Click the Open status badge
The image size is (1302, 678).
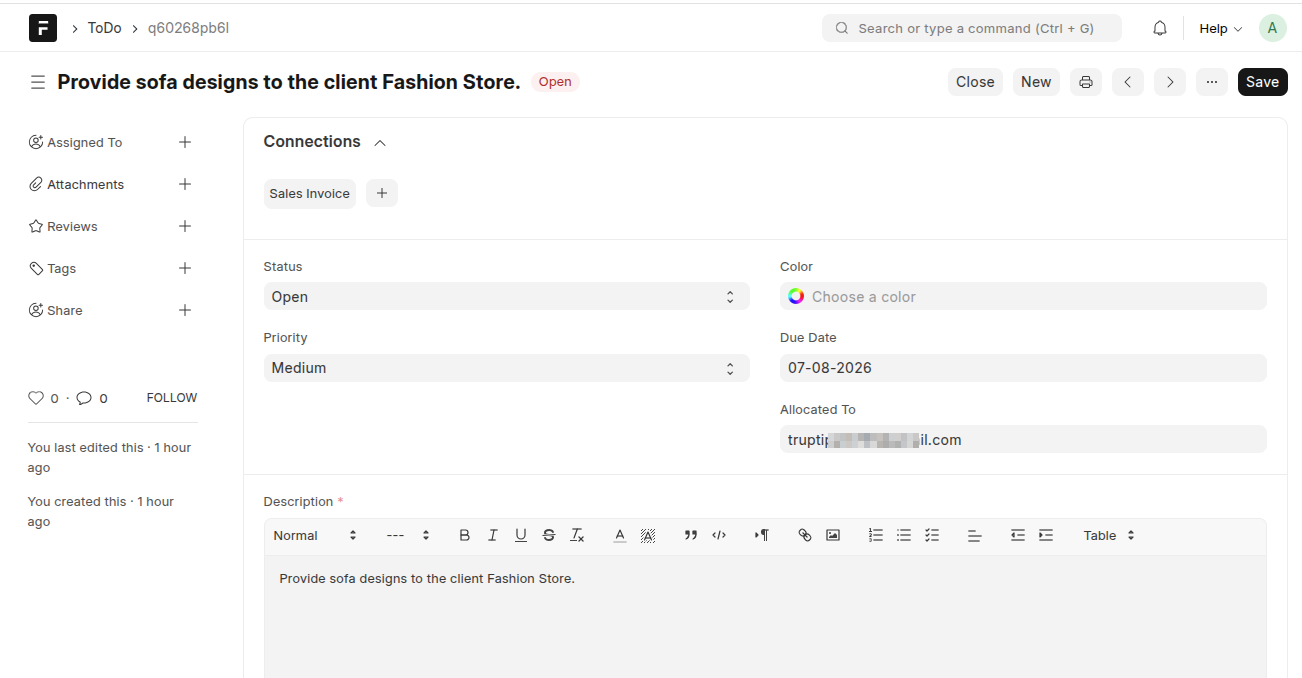555,82
